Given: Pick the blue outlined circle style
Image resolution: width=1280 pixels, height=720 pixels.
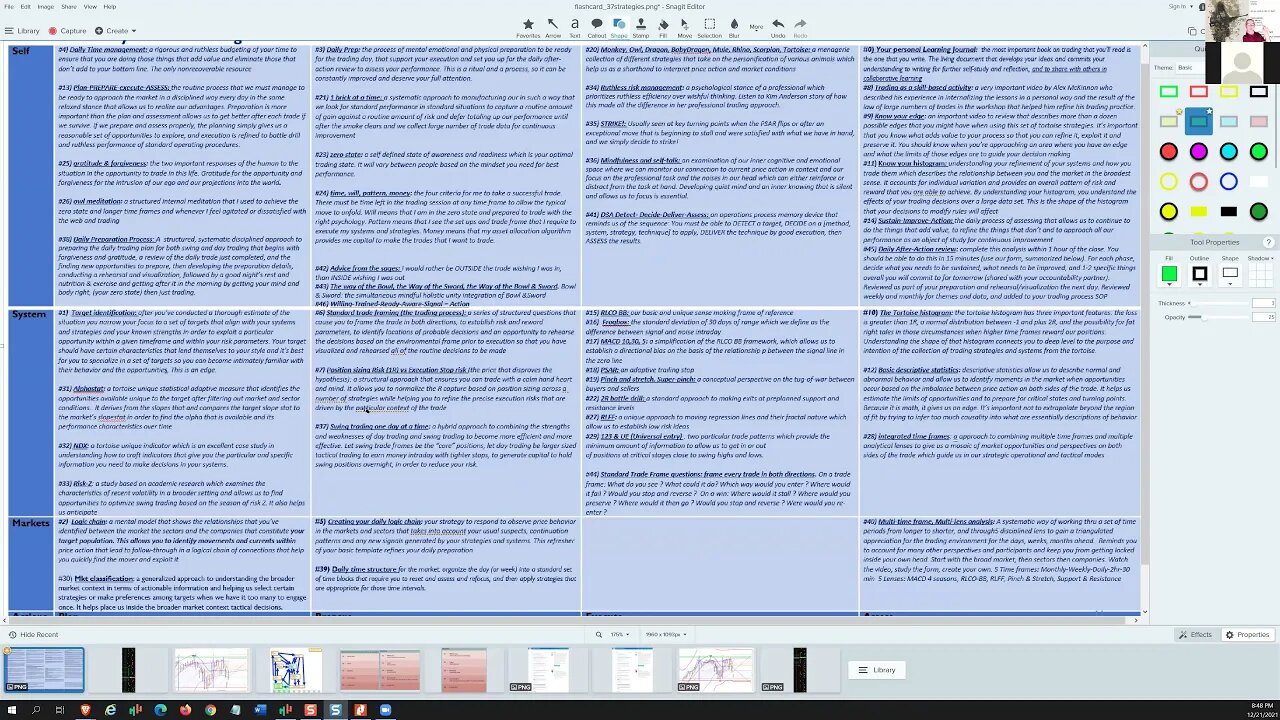Looking at the screenshot, I should (x=1229, y=182).
